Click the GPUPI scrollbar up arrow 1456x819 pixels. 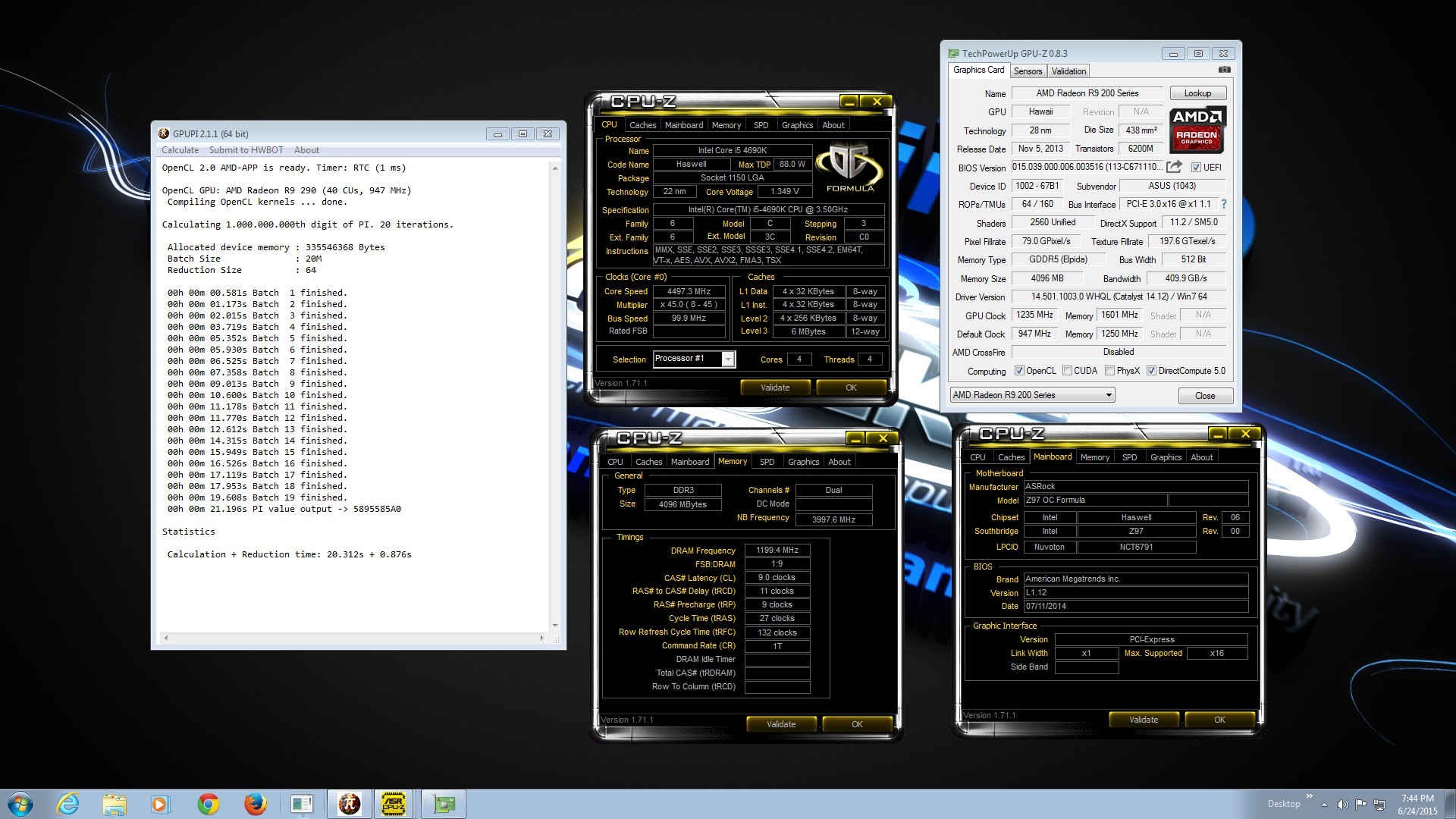point(555,168)
